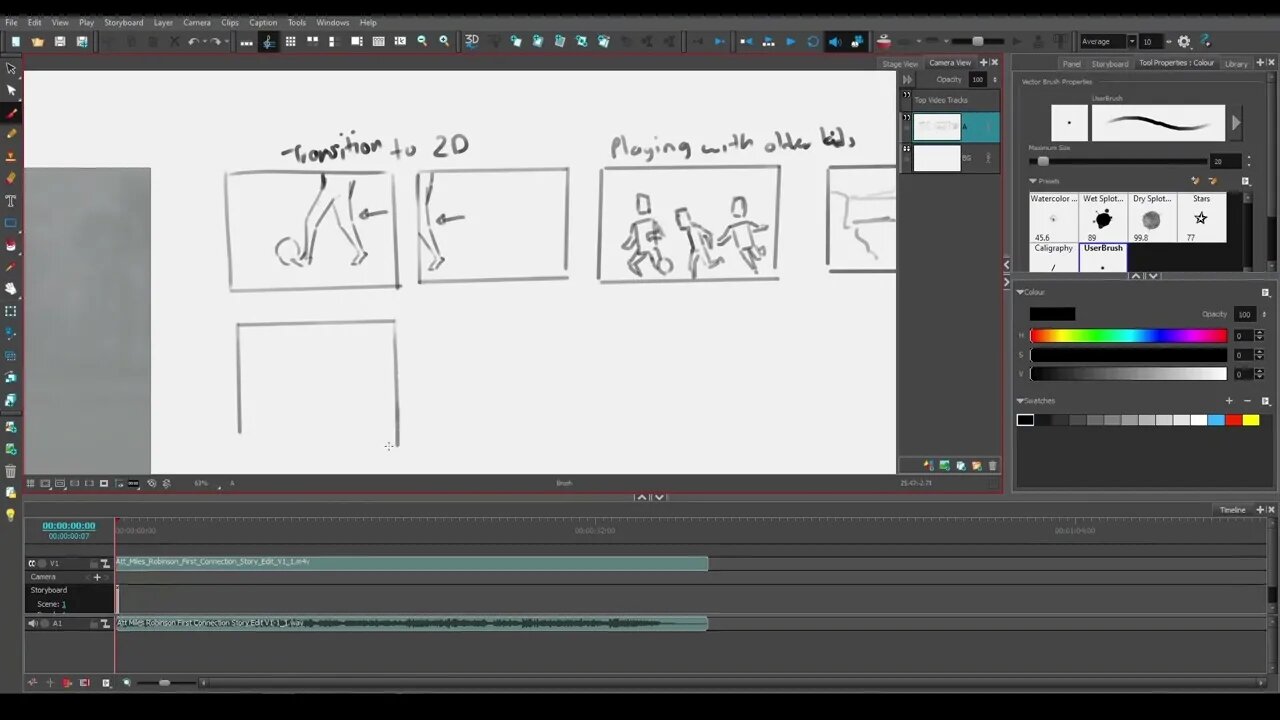The height and width of the screenshot is (720, 1280).
Task: Switch to the Library tab
Action: coord(1236,63)
